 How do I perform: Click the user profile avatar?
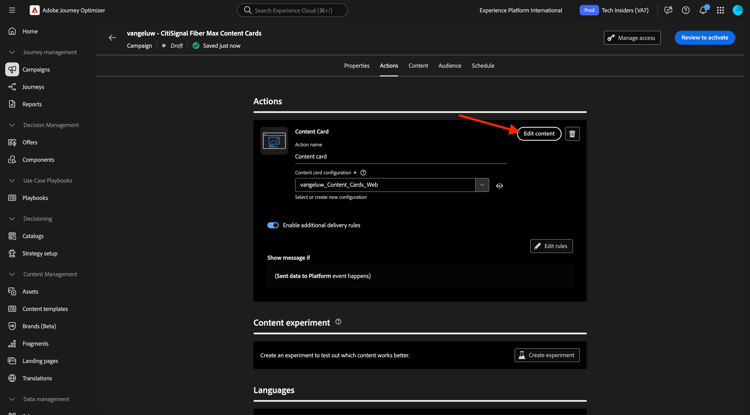[738, 10]
